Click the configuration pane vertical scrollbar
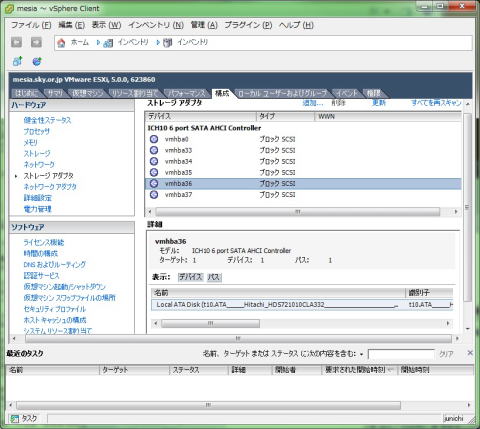Viewport: 480px width, 429px height. pos(468,207)
